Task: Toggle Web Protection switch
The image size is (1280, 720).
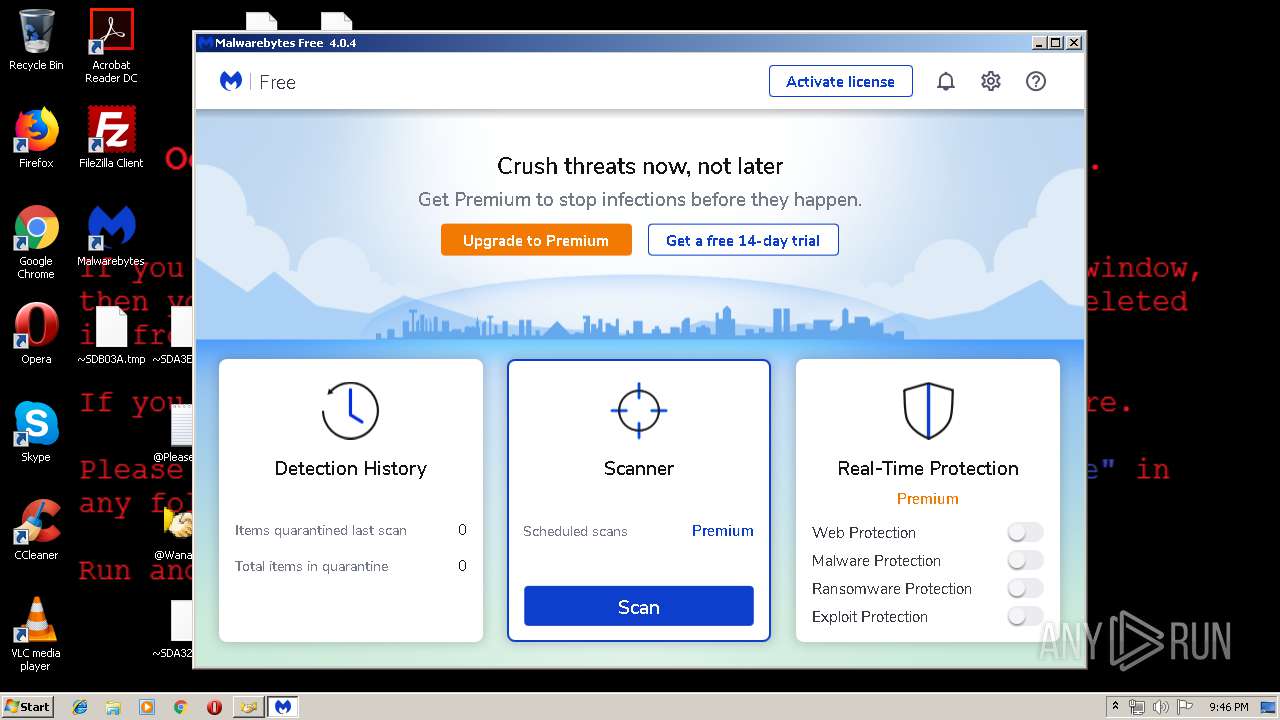Action: tap(1025, 532)
